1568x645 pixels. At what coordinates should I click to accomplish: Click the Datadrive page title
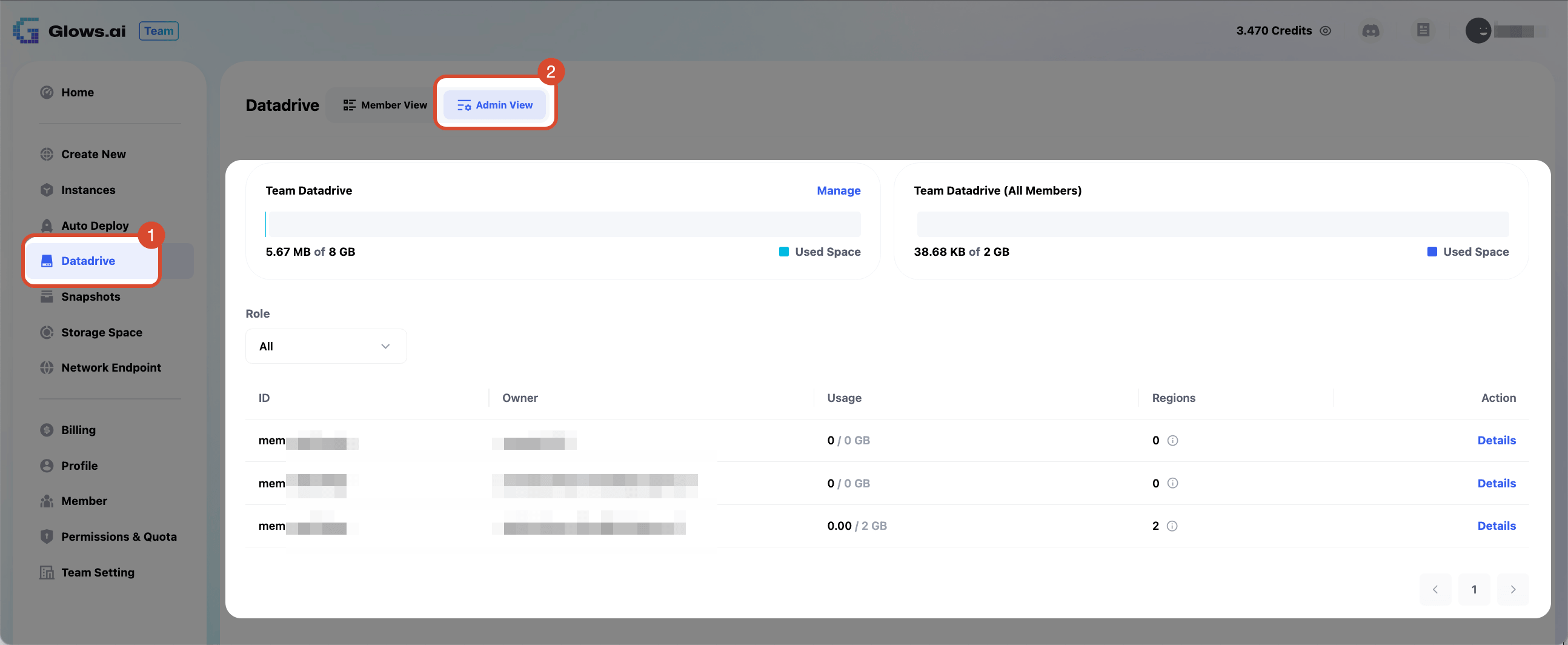tap(282, 105)
